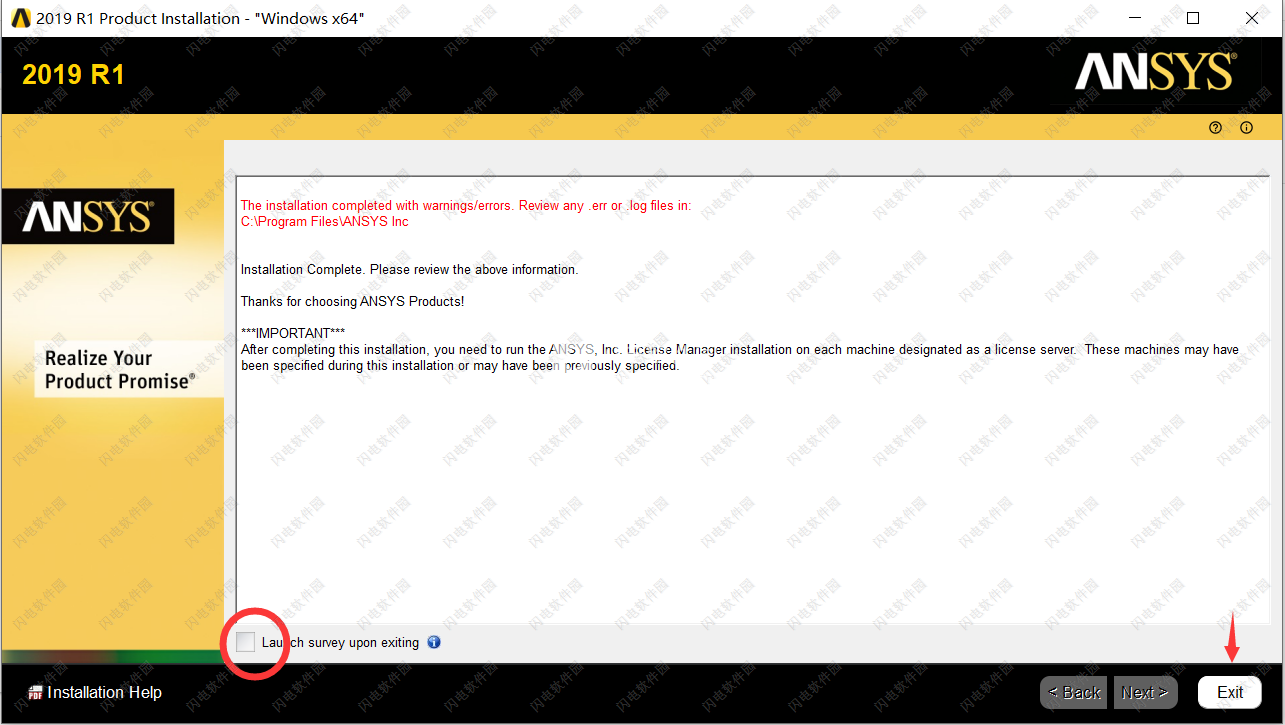The image size is (1285, 725).
Task: Open Installation Help link
Action: [104, 692]
